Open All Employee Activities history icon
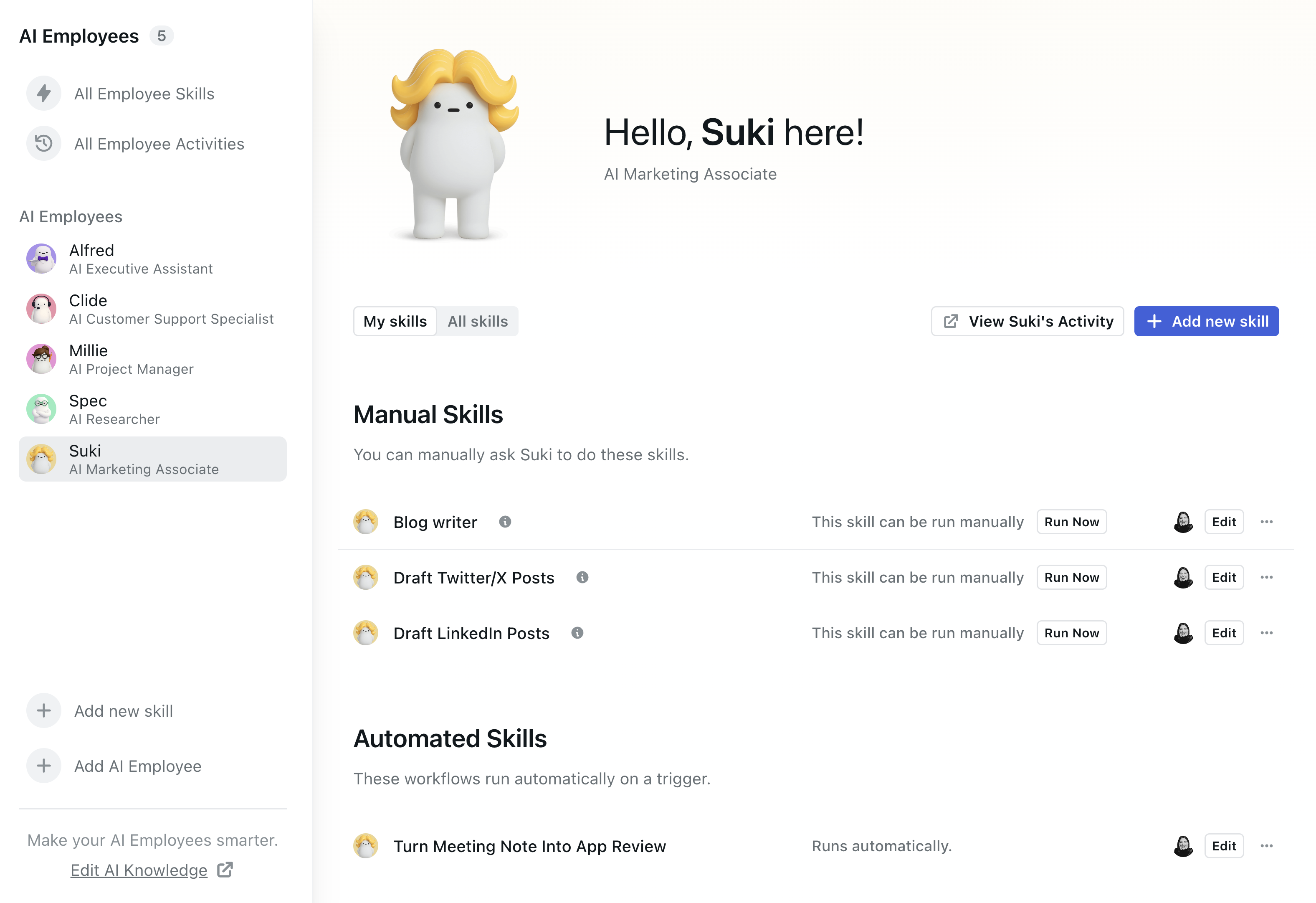 [43, 143]
